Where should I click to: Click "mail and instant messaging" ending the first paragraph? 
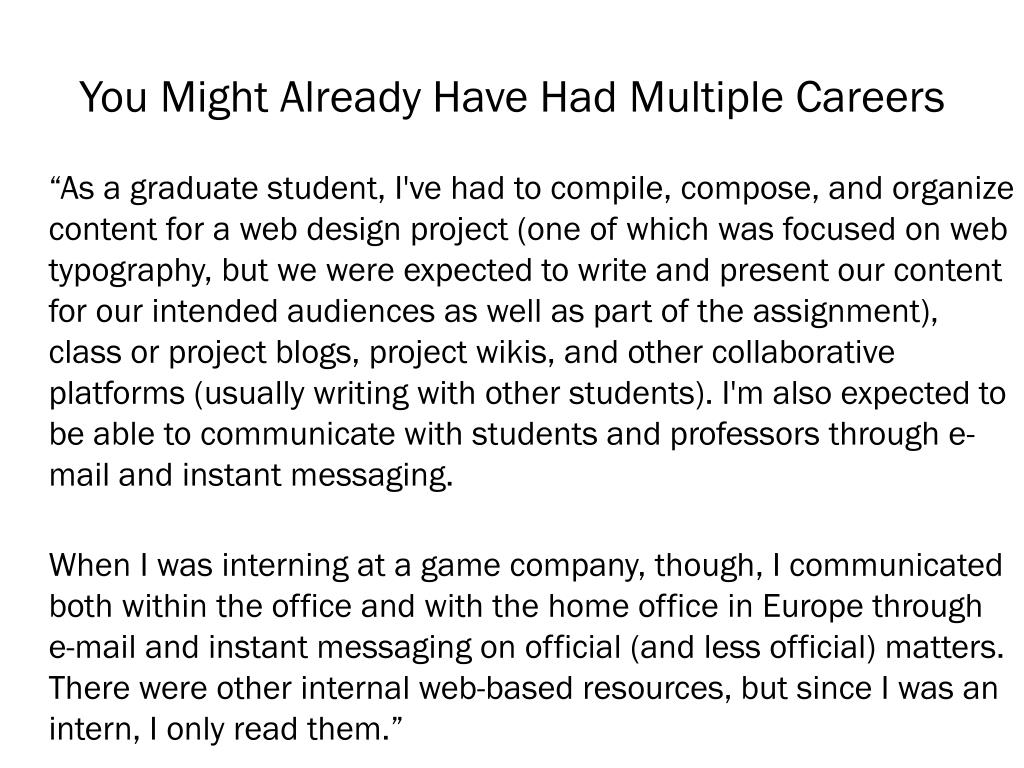[x=251, y=475]
